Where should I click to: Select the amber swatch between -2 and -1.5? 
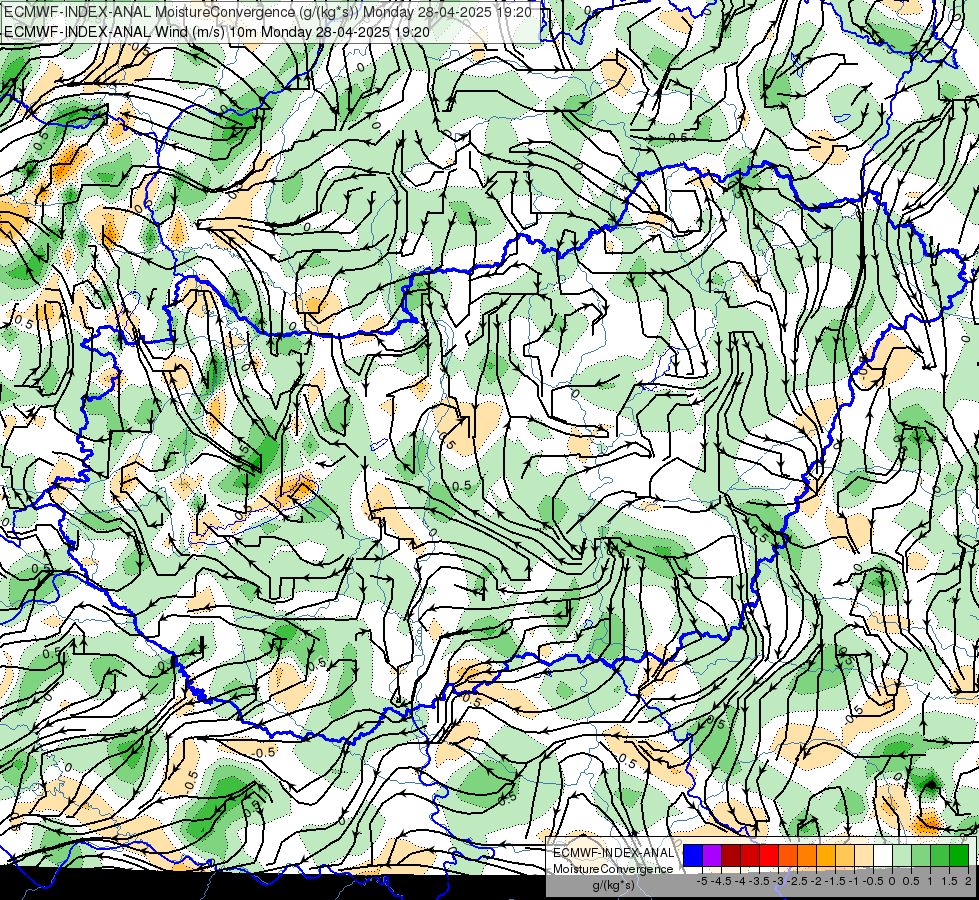pos(826,856)
